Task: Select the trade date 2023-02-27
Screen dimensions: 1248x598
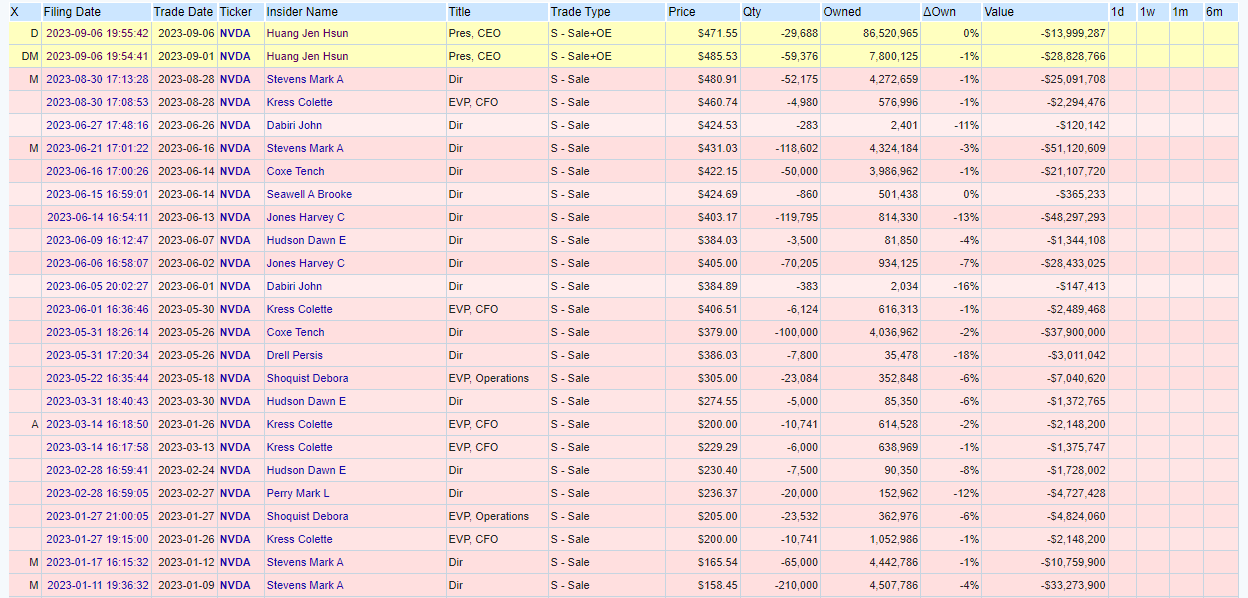Action: [185, 493]
